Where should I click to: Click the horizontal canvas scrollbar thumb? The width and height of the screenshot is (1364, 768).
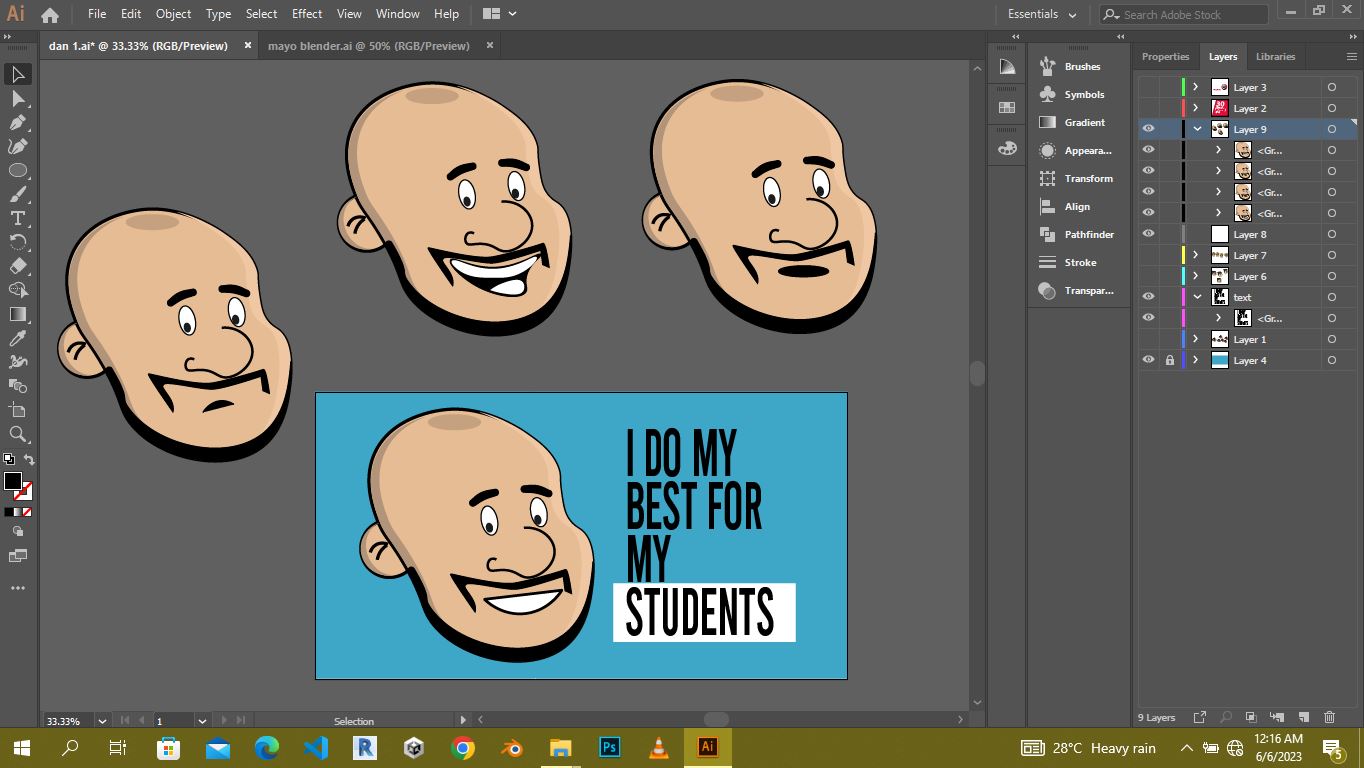point(716,719)
